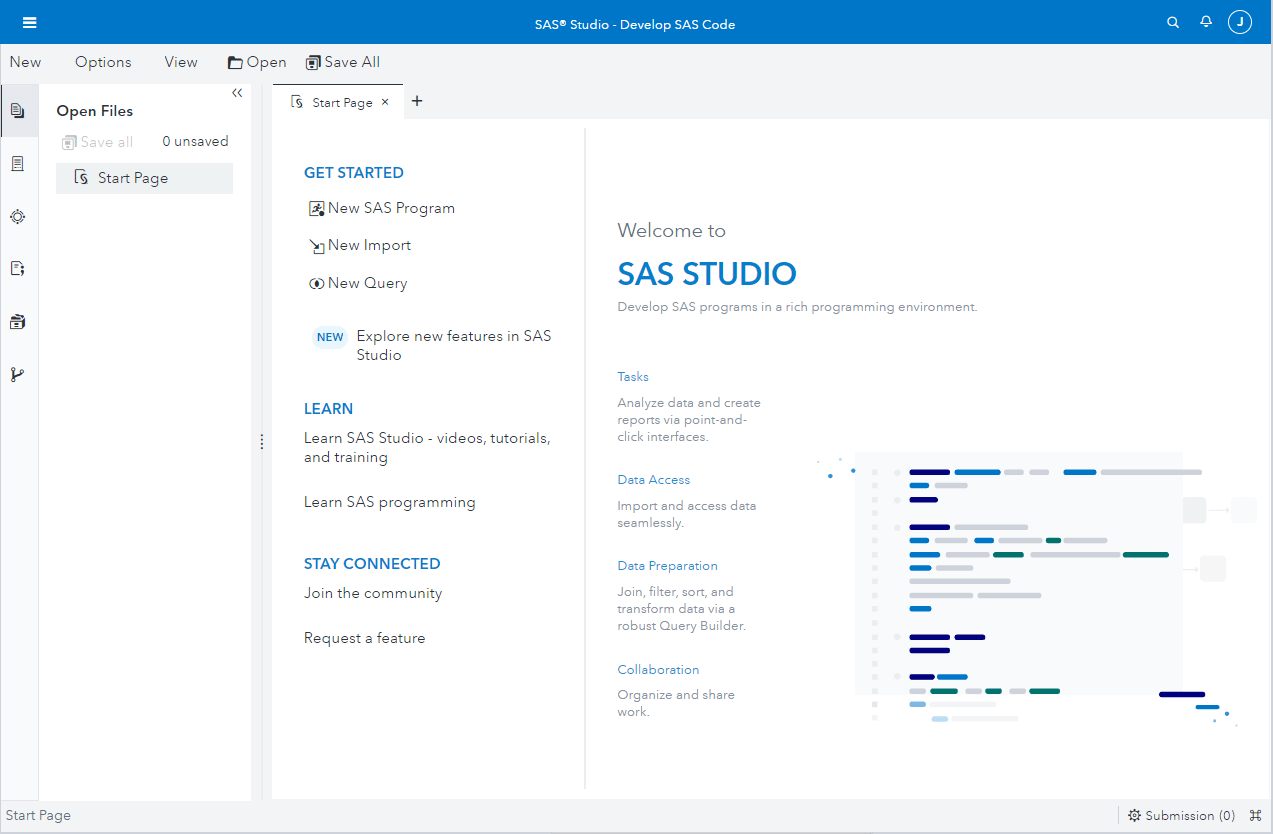The image size is (1273, 834).
Task: Click the search magnifier icon
Action: (1173, 23)
